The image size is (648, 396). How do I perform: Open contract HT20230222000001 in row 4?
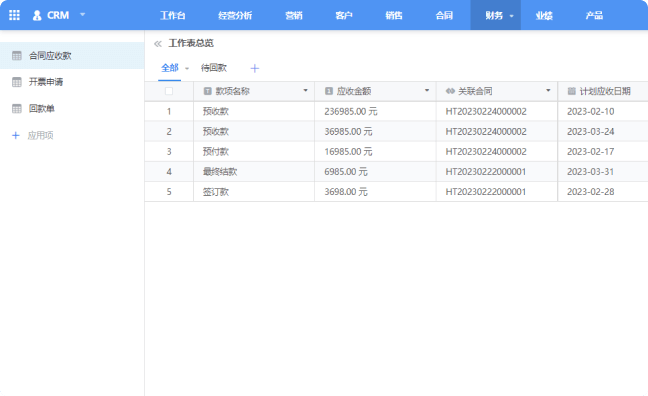[x=486, y=172]
